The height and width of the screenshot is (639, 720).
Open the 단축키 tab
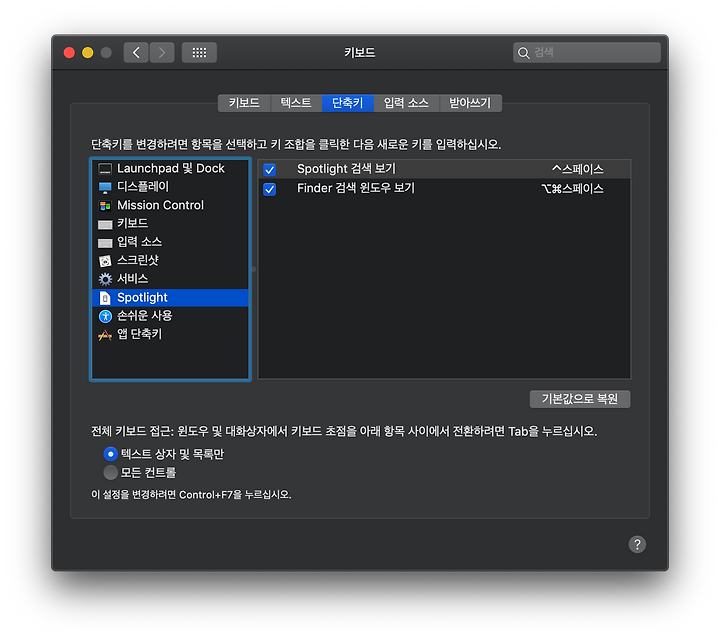click(348, 103)
